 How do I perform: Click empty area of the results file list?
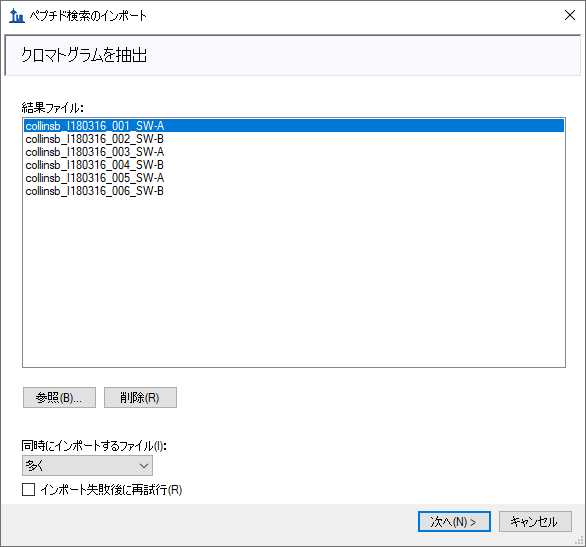coord(294,280)
